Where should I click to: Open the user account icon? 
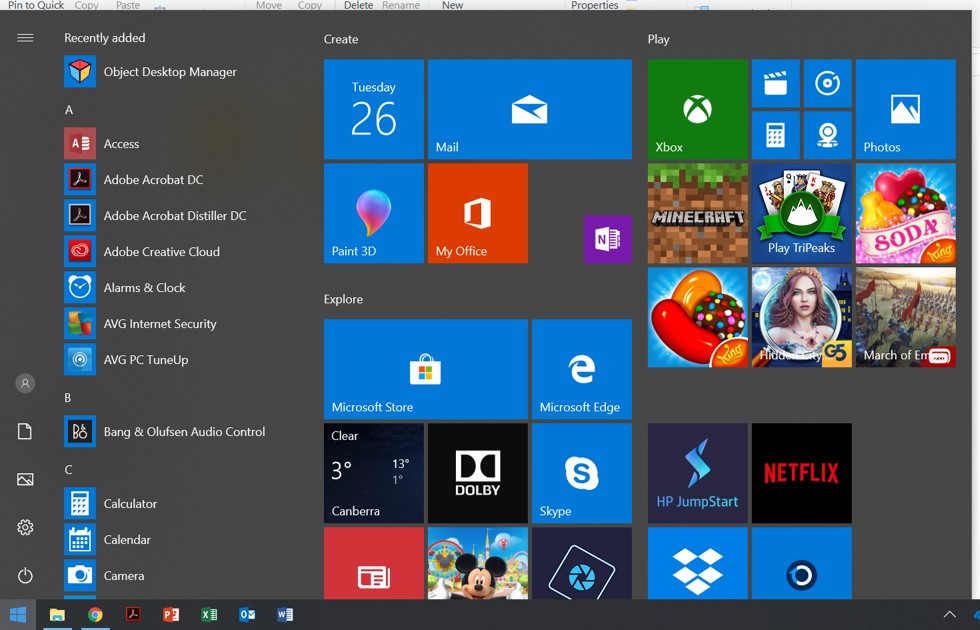25,384
